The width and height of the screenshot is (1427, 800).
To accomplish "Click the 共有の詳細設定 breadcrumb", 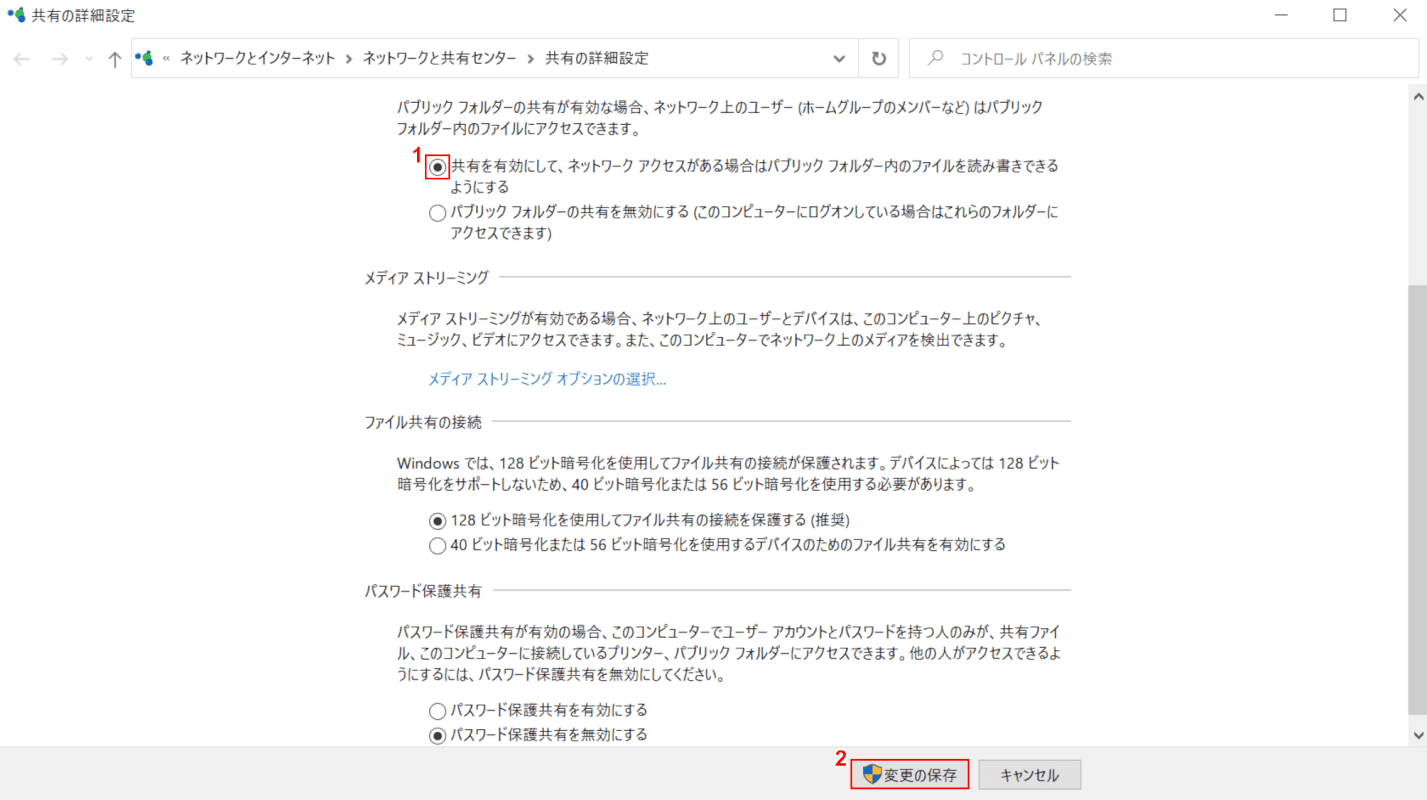I will (x=597, y=58).
